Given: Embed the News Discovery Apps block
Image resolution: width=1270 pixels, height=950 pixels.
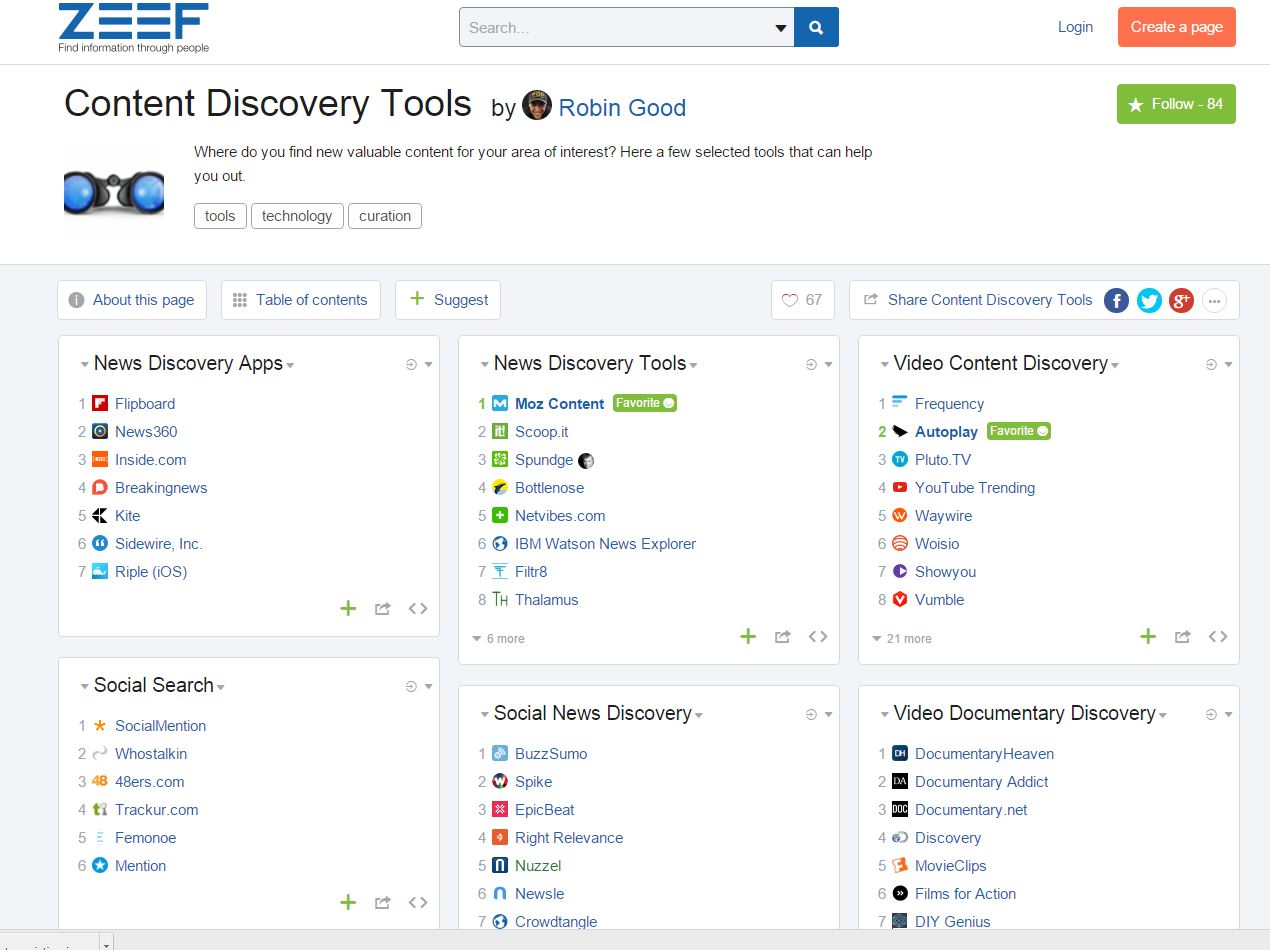Looking at the screenshot, I should coord(418,608).
